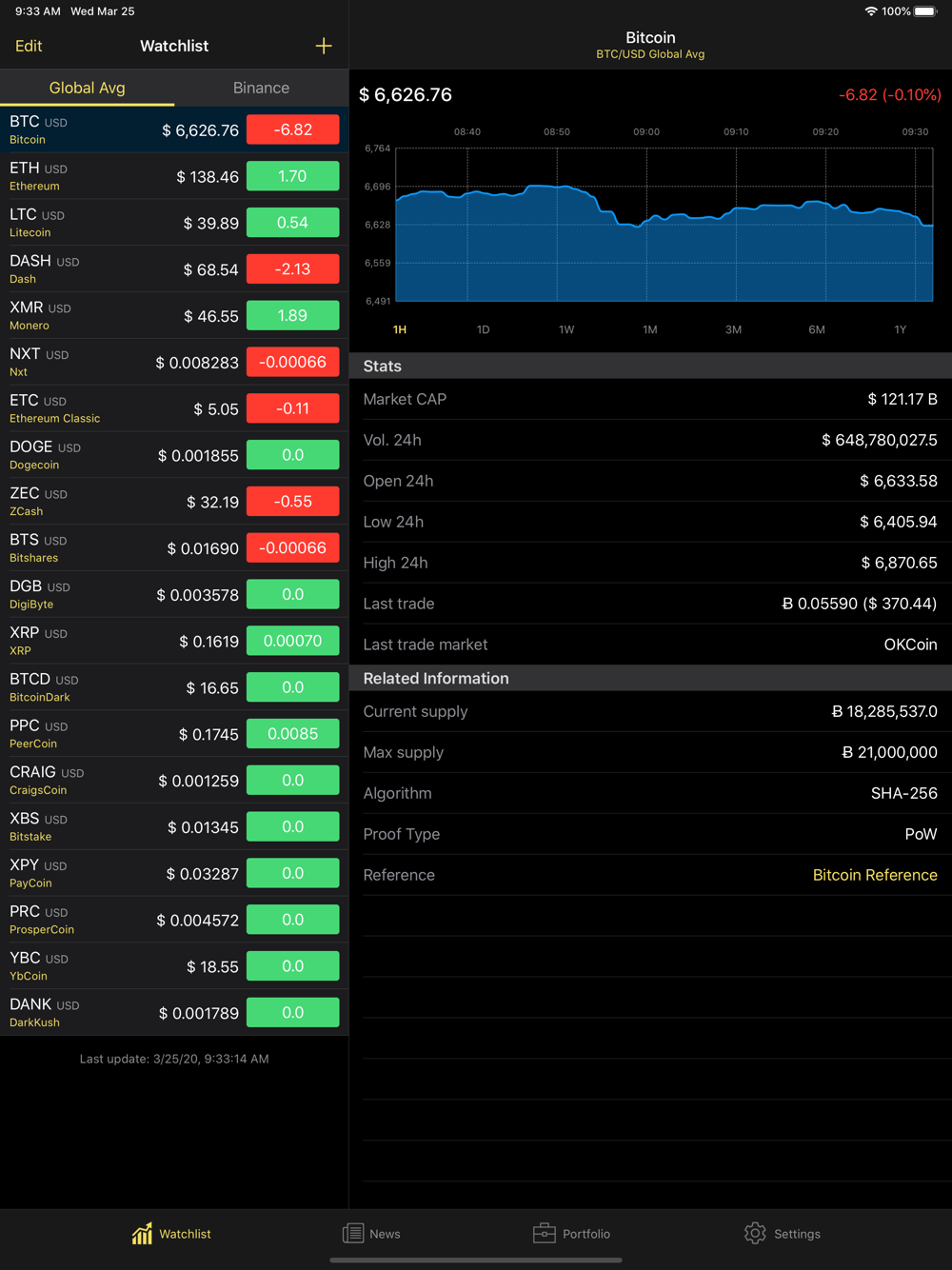Tap the BTC/USD Global Avg subtitle
The width and height of the screenshot is (952, 1270).
[x=650, y=54]
